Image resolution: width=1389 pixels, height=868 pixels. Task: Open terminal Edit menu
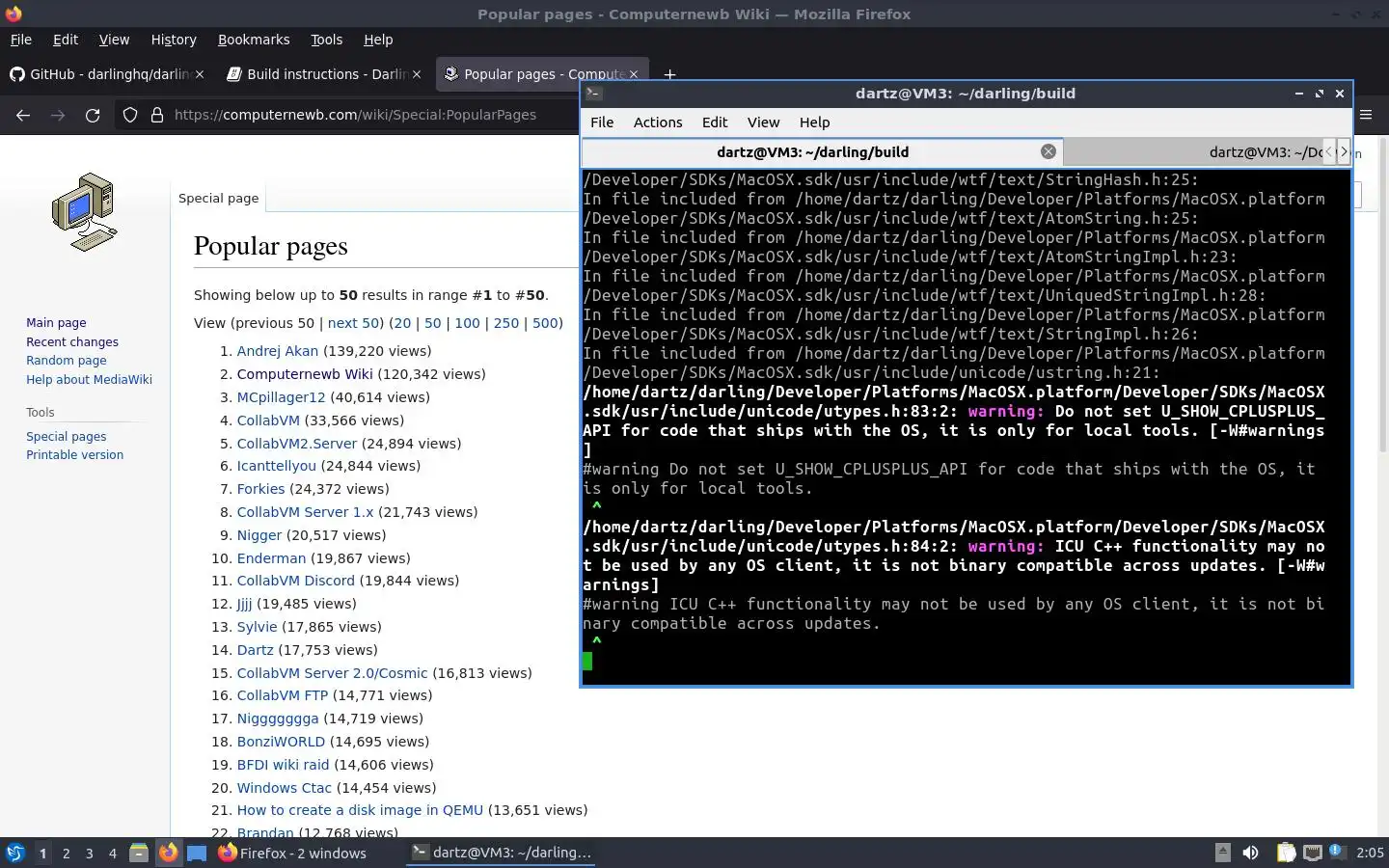click(715, 122)
